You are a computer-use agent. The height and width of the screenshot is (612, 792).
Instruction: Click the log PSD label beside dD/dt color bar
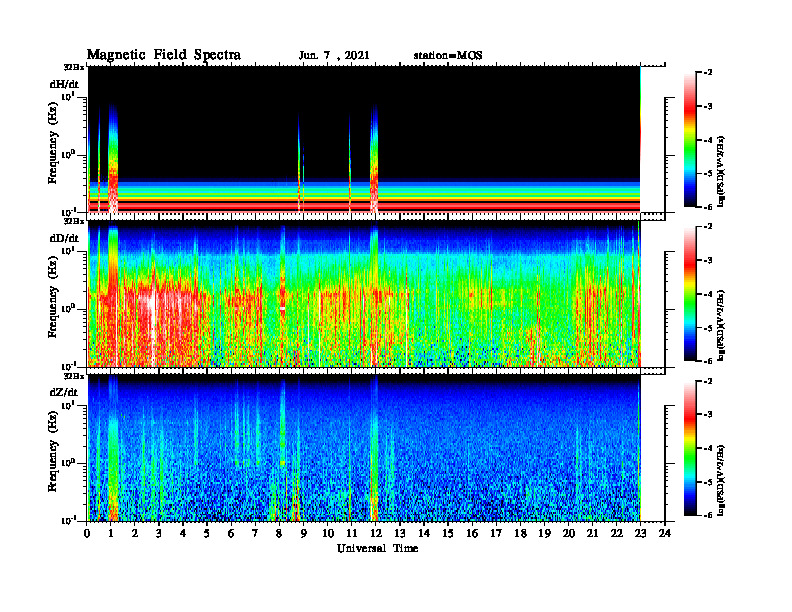pos(721,326)
